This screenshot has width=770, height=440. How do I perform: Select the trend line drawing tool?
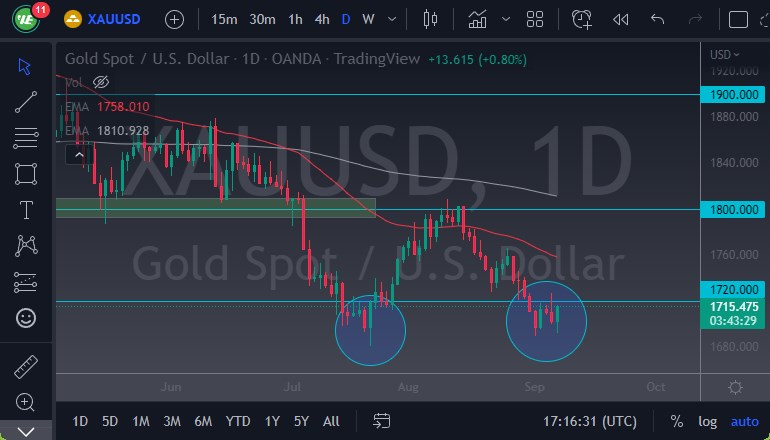pos(26,101)
